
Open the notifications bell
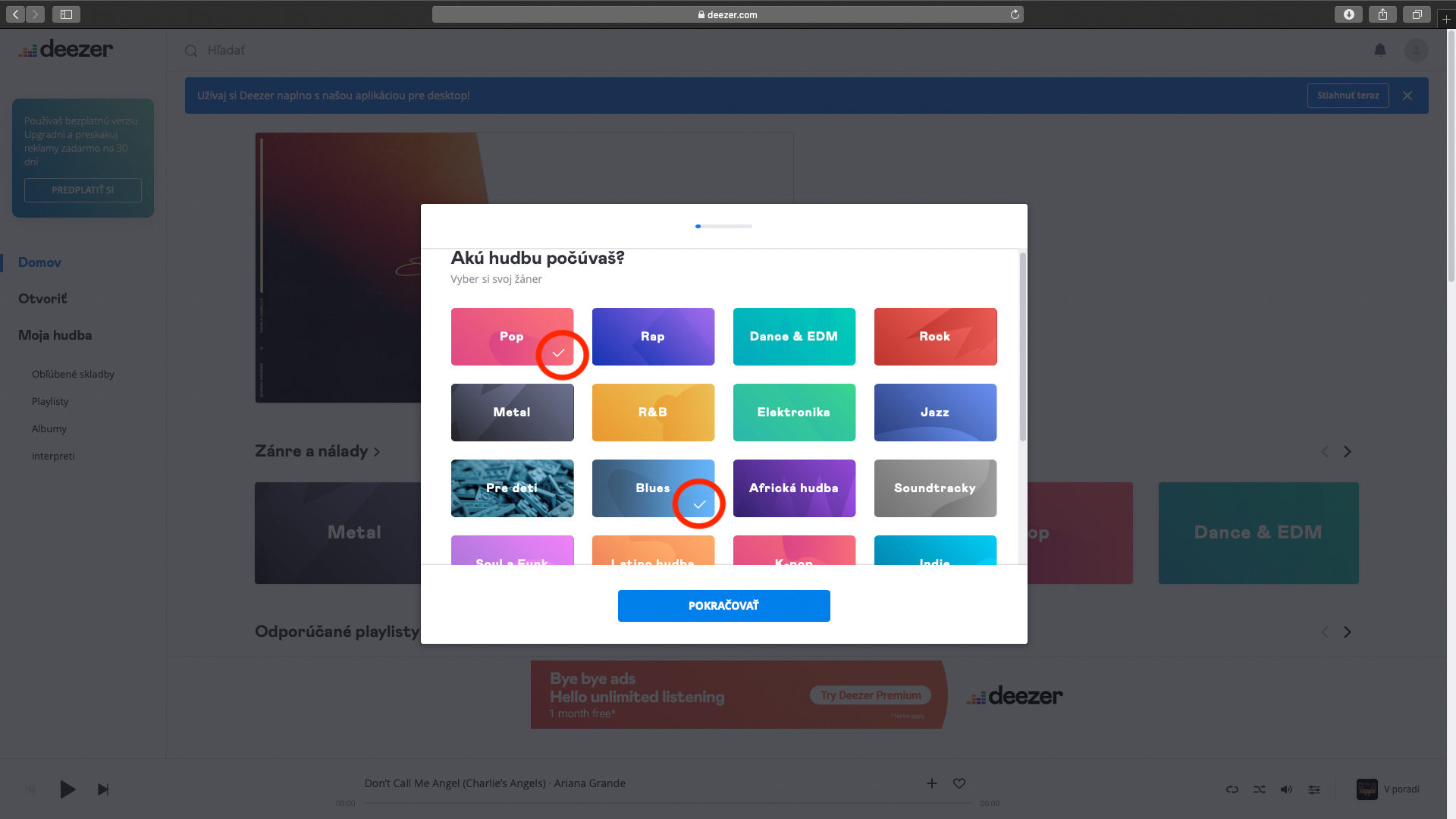tap(1380, 50)
